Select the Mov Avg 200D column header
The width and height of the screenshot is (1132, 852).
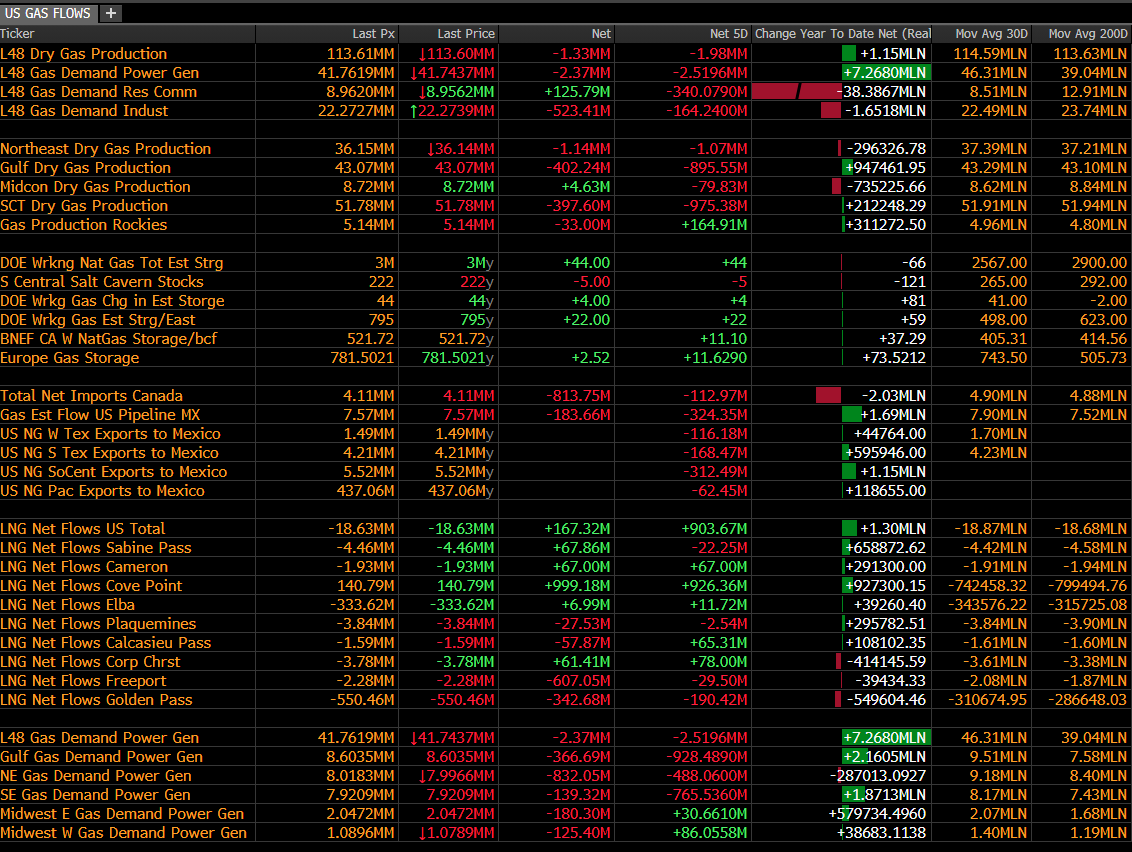(1087, 33)
